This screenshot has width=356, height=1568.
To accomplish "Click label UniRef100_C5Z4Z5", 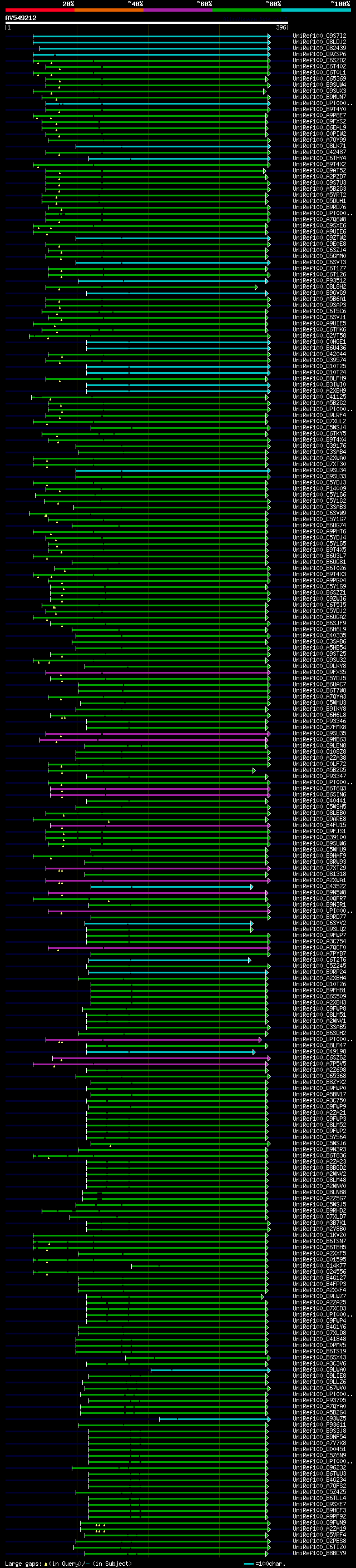I will [319, 1491].
